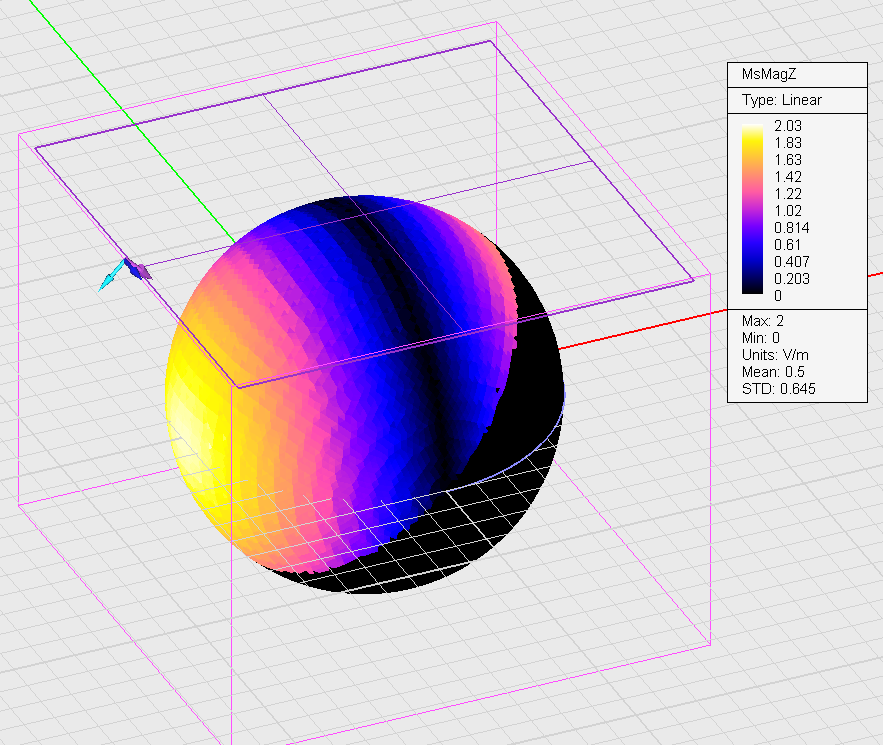Select the MsMagZ legend title
The width and height of the screenshot is (883, 745).
pos(768,75)
